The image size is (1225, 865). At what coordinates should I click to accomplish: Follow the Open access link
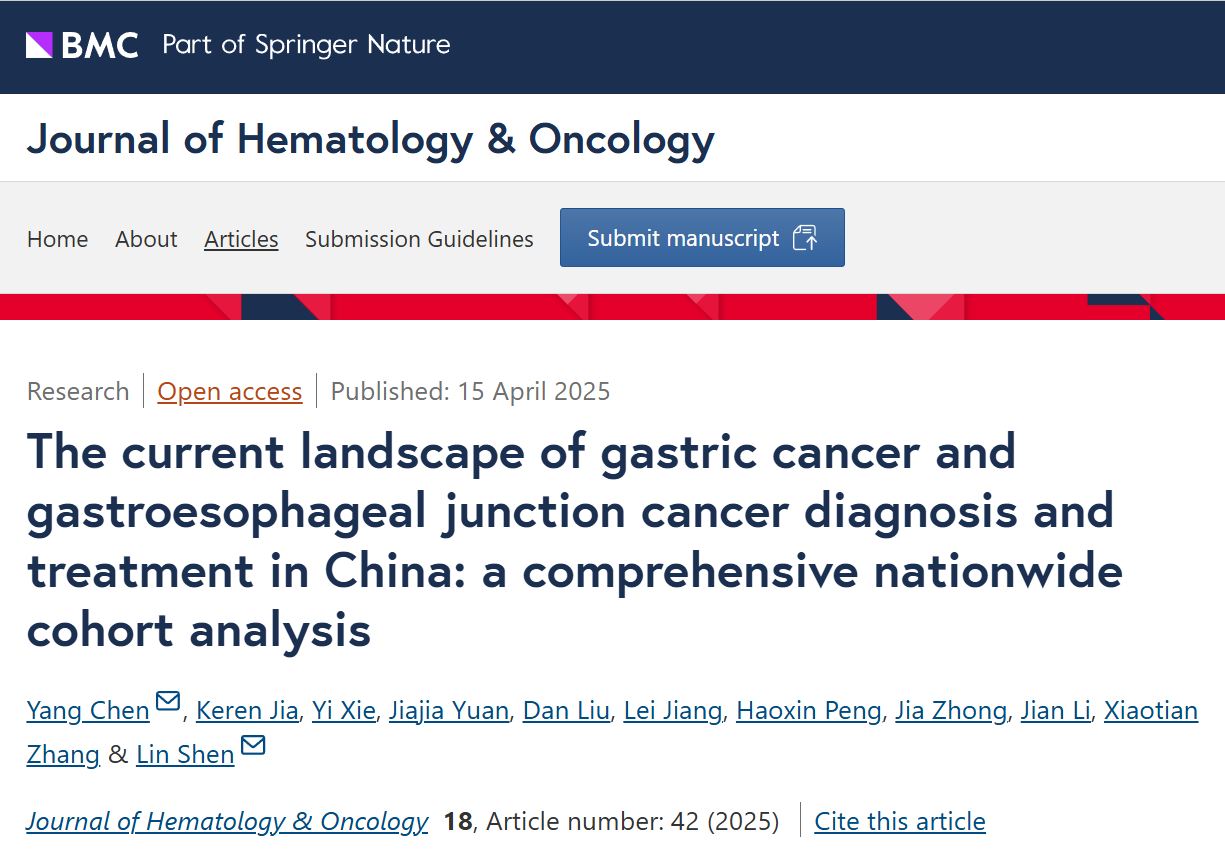(x=229, y=391)
